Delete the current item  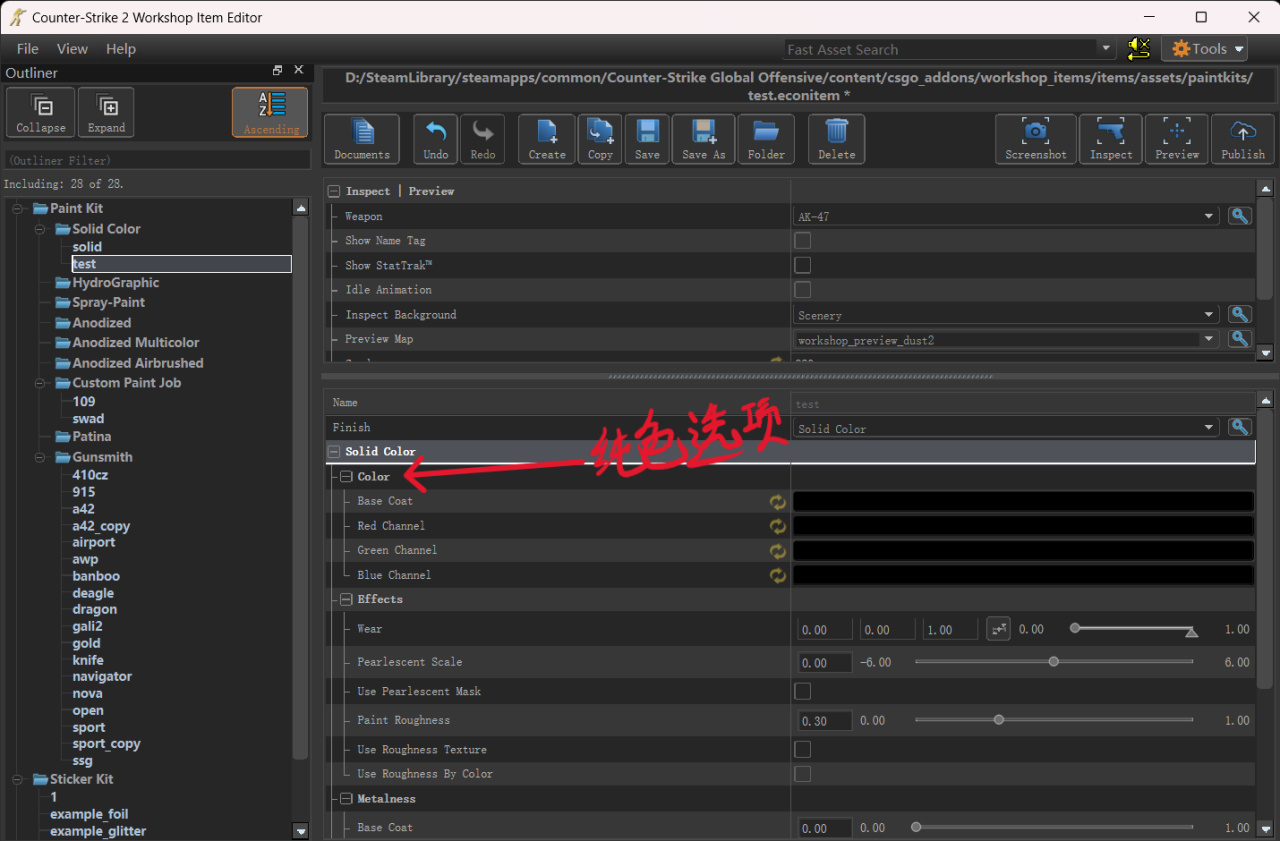click(837, 139)
